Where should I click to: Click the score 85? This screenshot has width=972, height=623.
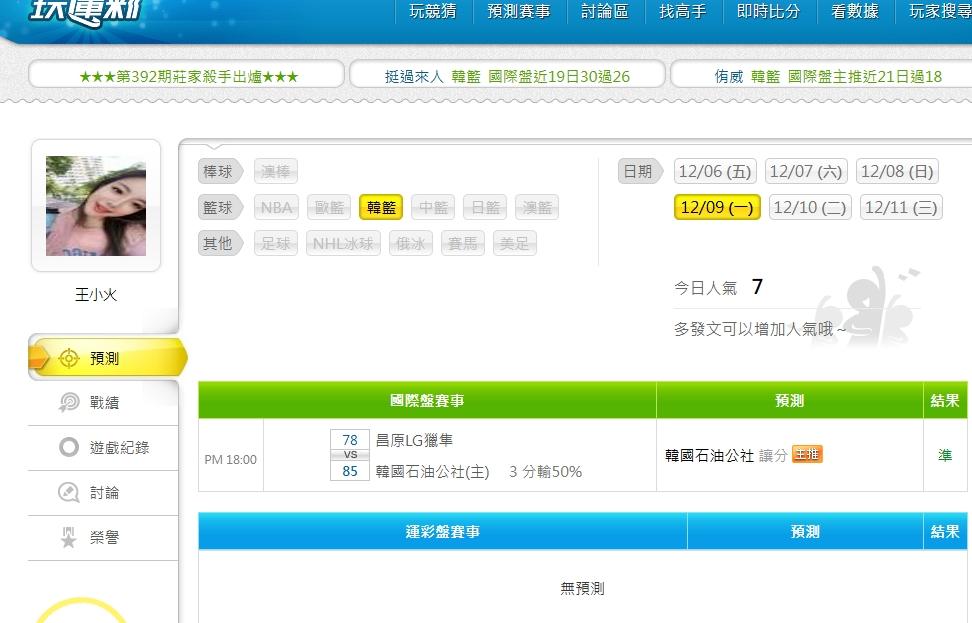[350, 471]
